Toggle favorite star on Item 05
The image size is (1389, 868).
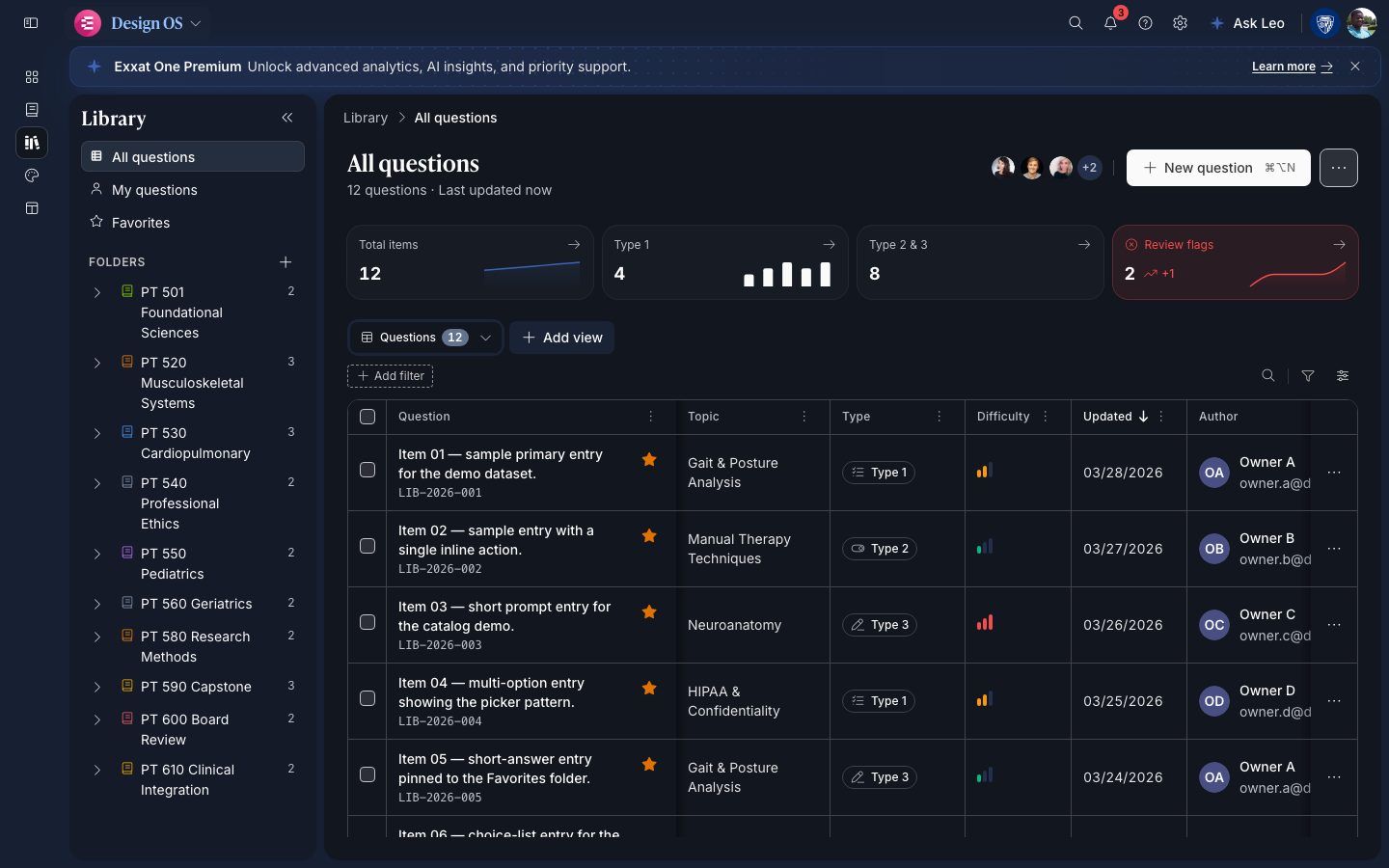[649, 765]
